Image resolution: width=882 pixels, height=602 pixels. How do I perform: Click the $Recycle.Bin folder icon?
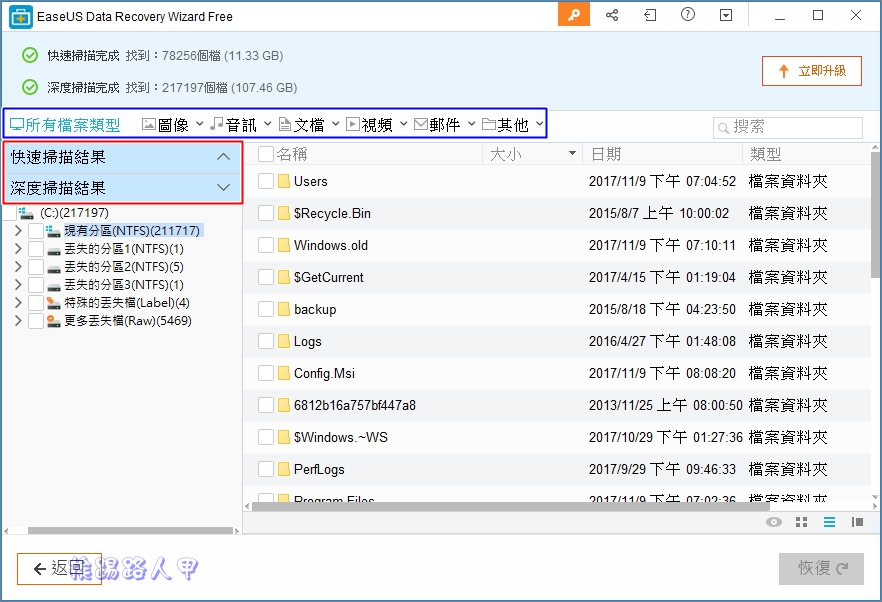point(284,213)
